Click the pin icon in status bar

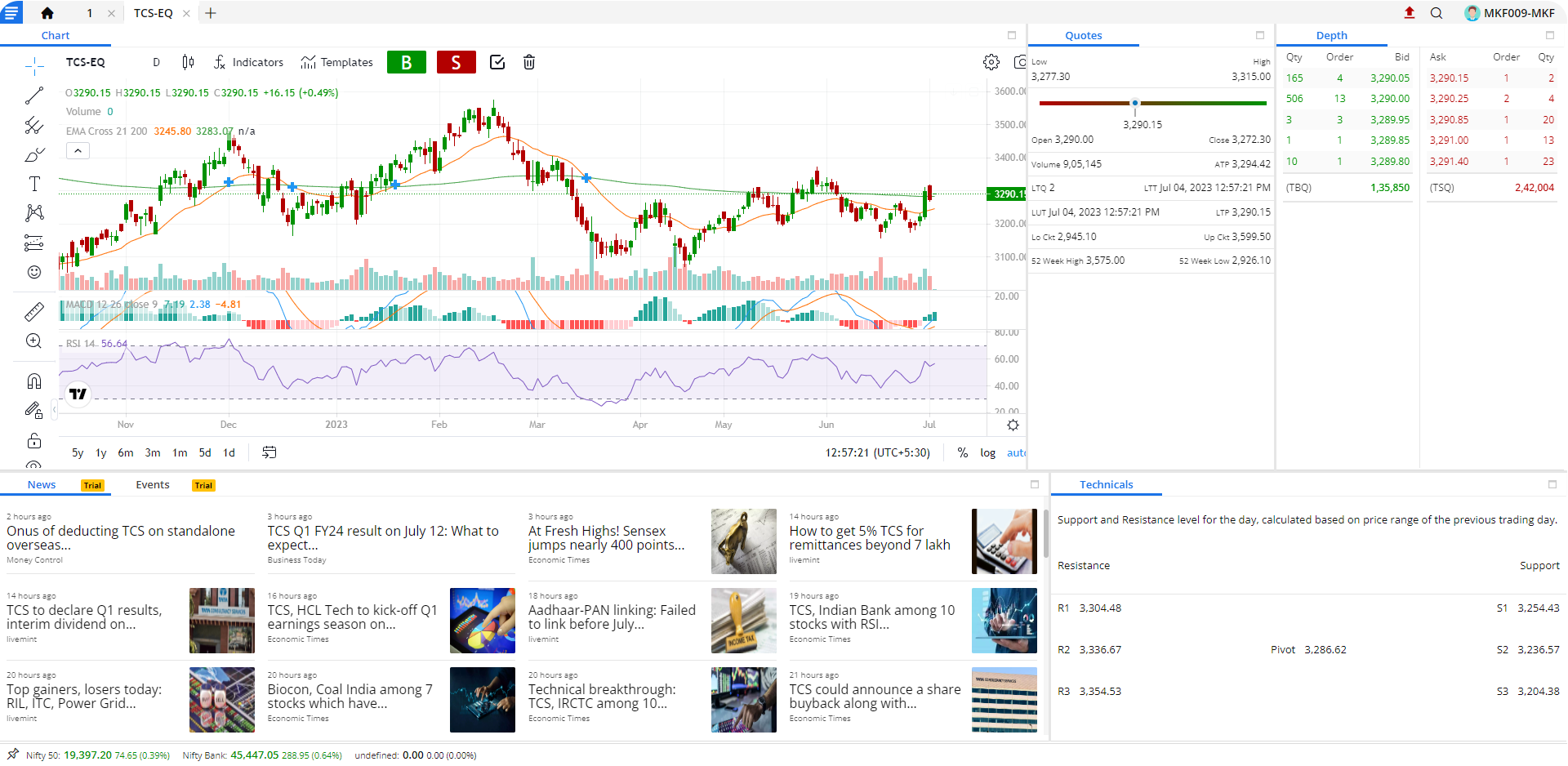pyautogui.click(x=12, y=755)
